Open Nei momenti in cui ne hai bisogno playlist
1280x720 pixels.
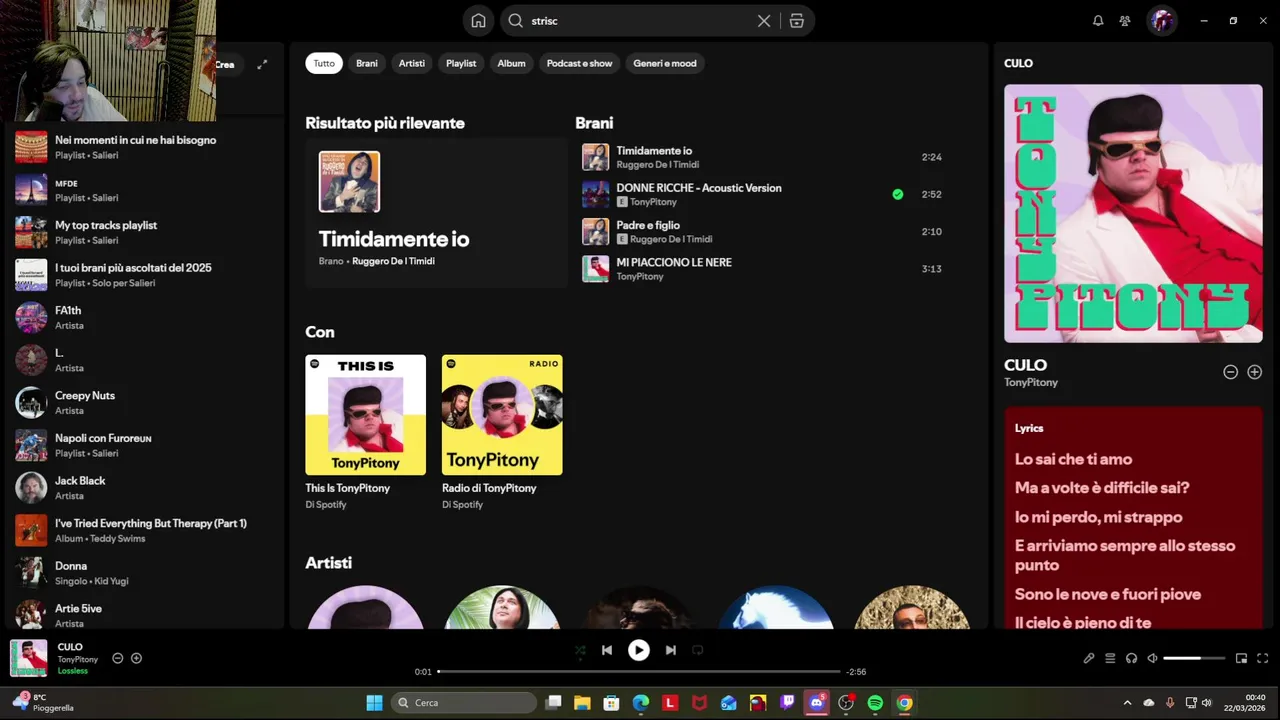coord(145,147)
